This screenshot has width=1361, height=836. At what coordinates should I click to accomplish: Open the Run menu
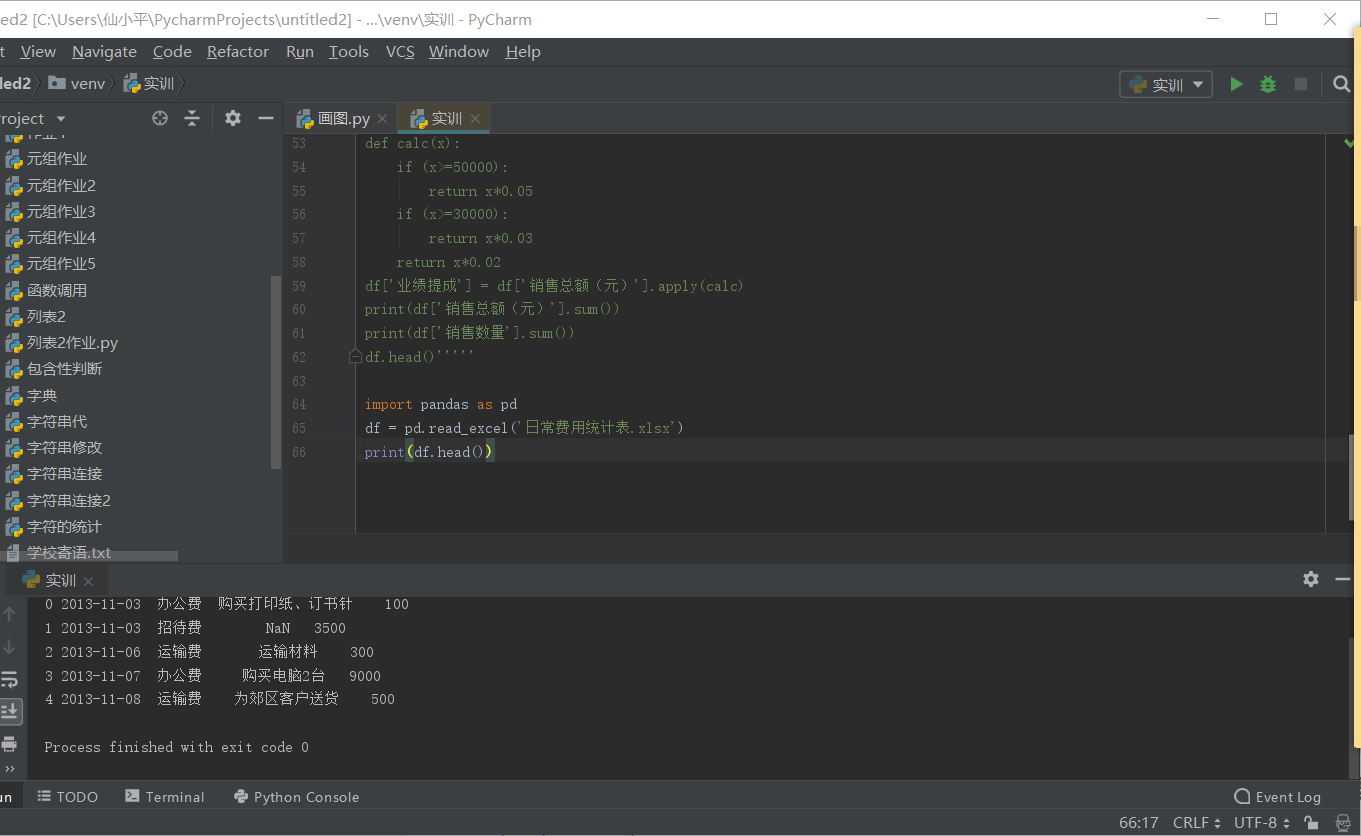pyautogui.click(x=300, y=52)
